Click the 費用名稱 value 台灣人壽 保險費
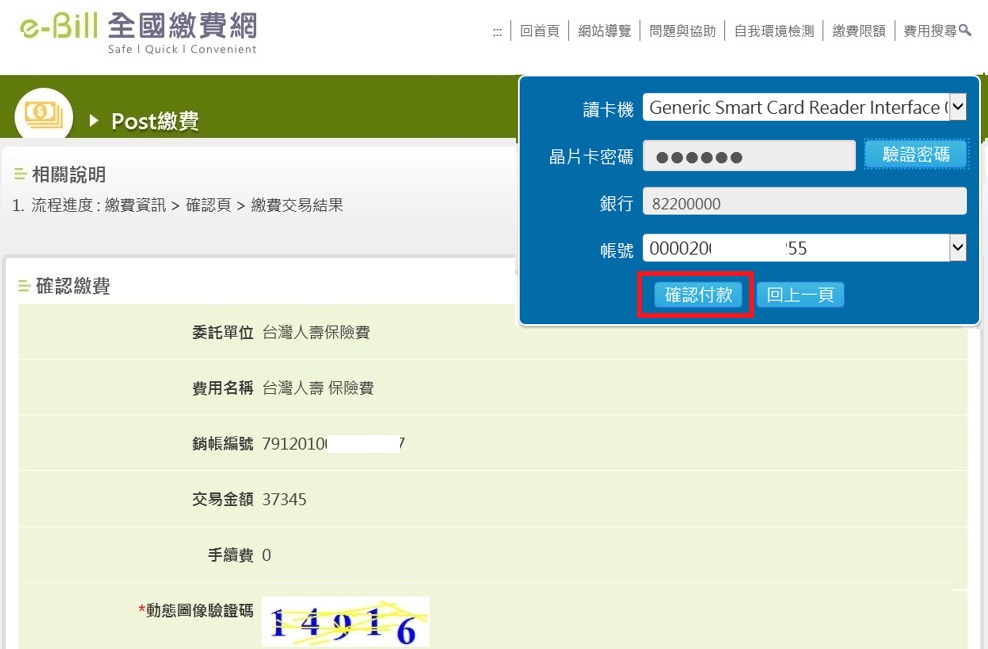The width and height of the screenshot is (988, 649). [318, 388]
